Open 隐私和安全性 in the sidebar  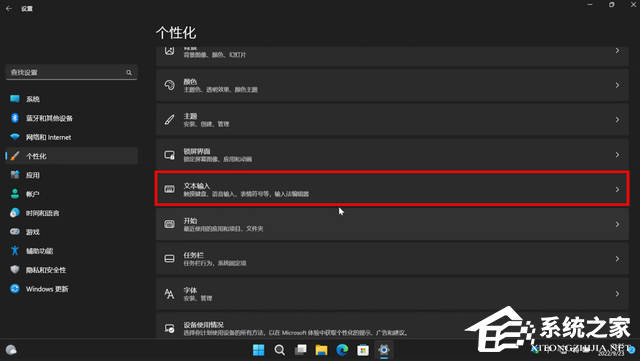71,270
